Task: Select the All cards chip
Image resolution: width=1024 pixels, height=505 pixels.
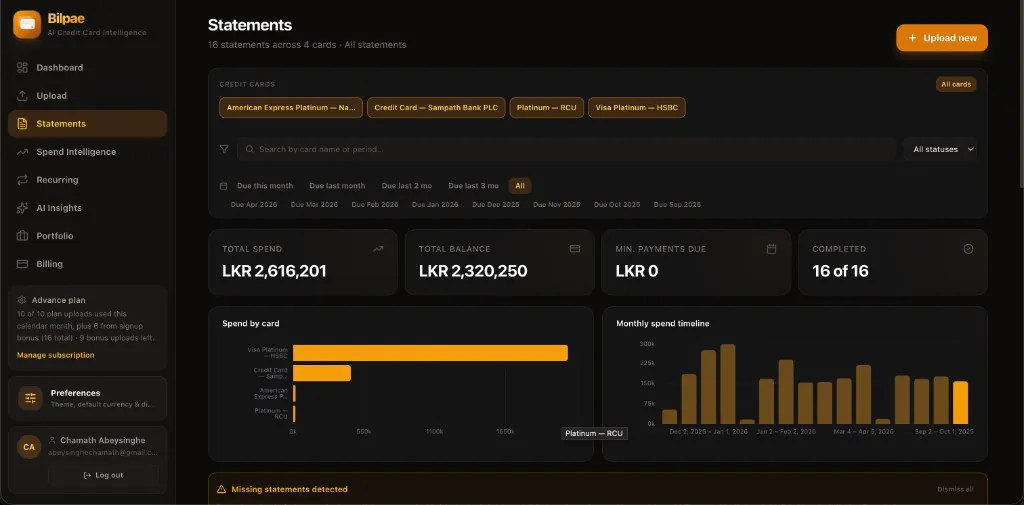Action: (956, 84)
